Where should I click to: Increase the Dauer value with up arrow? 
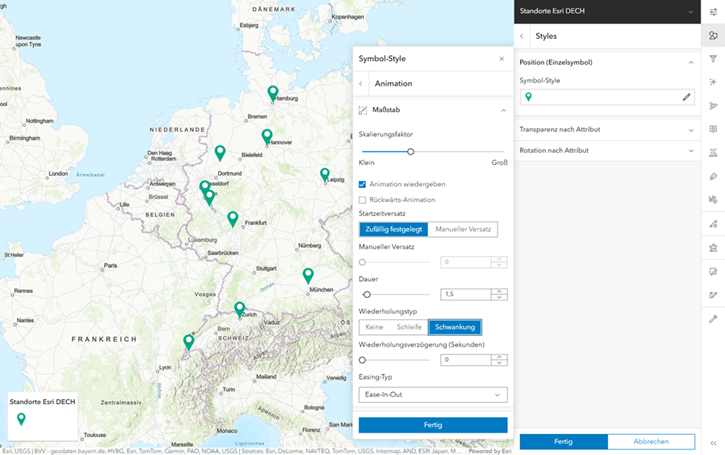499,291
